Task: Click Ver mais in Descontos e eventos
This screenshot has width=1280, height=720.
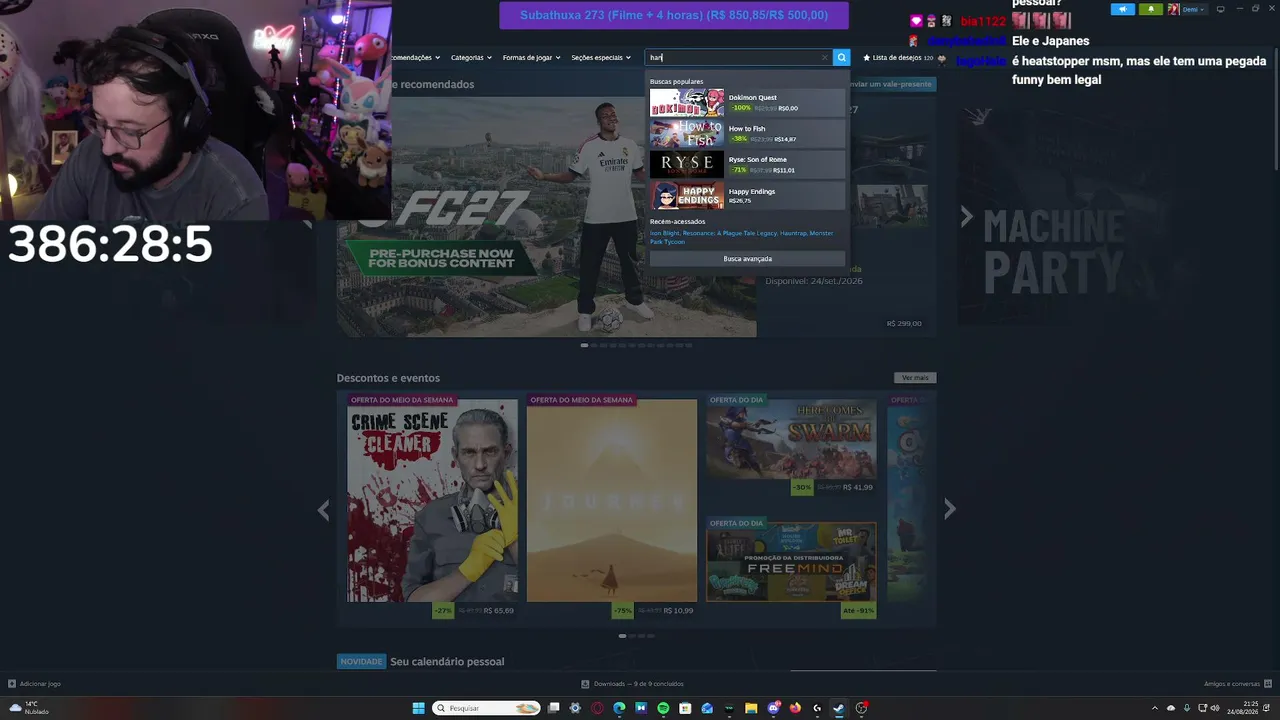Action: pos(915,378)
